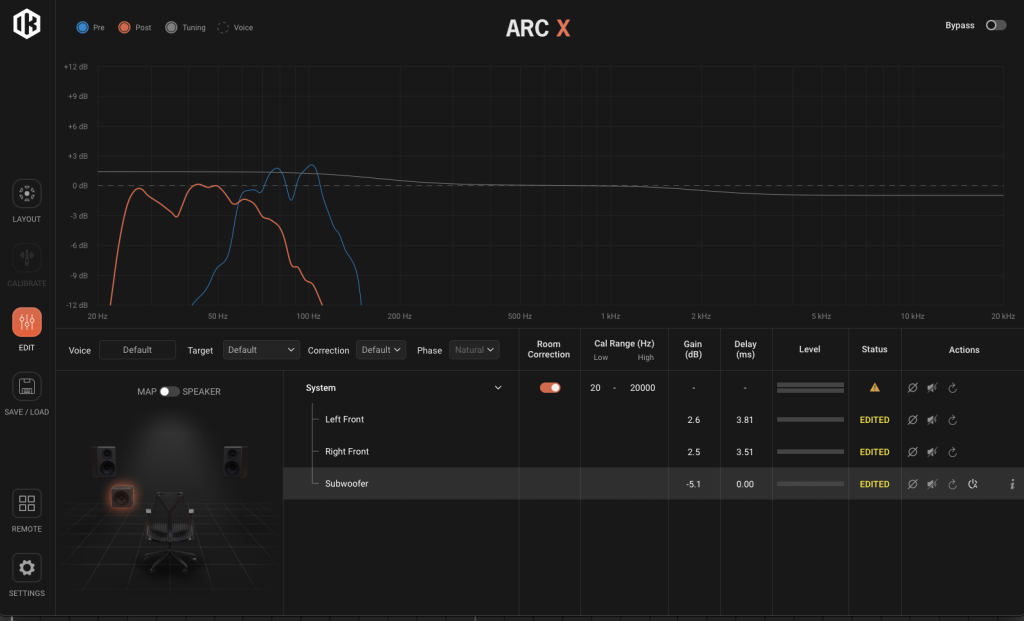Open the Remote panel
Viewport: 1024px width, 621px height.
[27, 504]
